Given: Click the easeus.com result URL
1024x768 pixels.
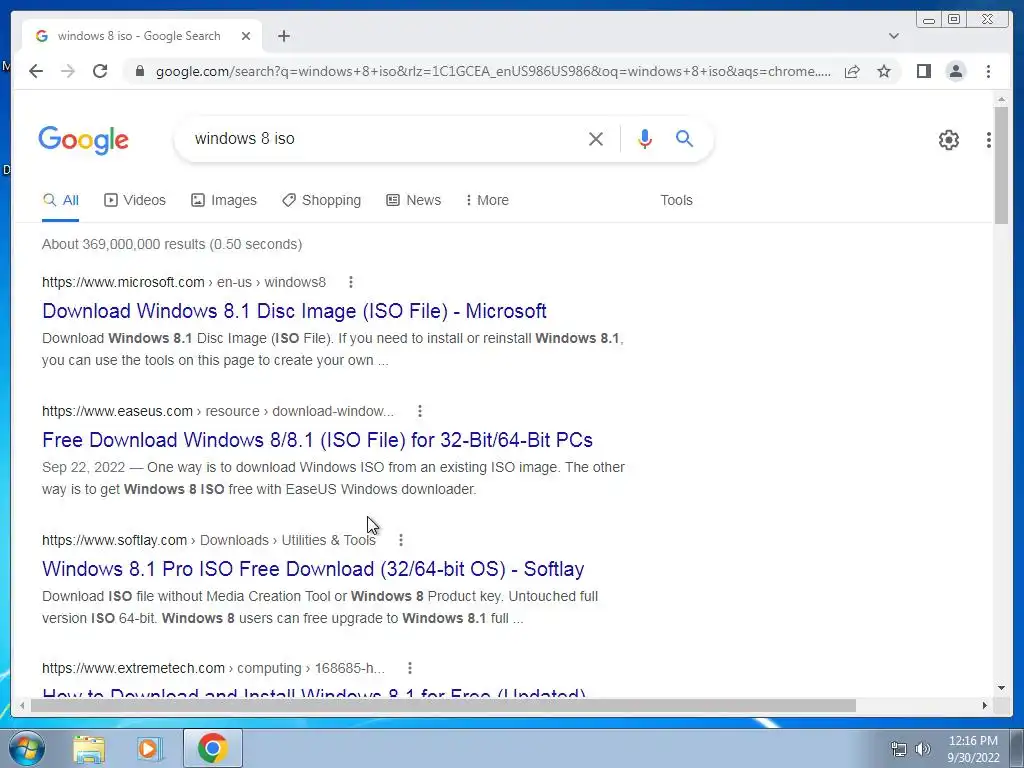Looking at the screenshot, I should tap(218, 411).
